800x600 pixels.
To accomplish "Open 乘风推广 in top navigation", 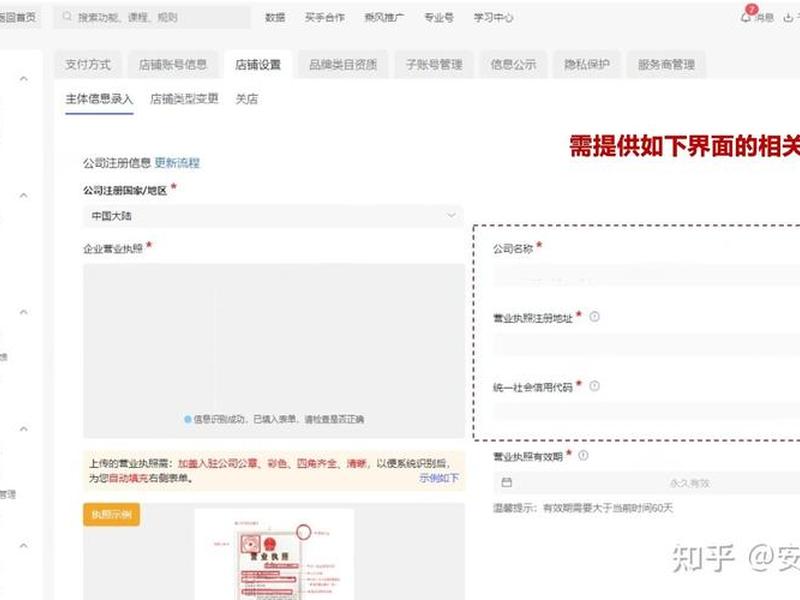I will click(384, 17).
